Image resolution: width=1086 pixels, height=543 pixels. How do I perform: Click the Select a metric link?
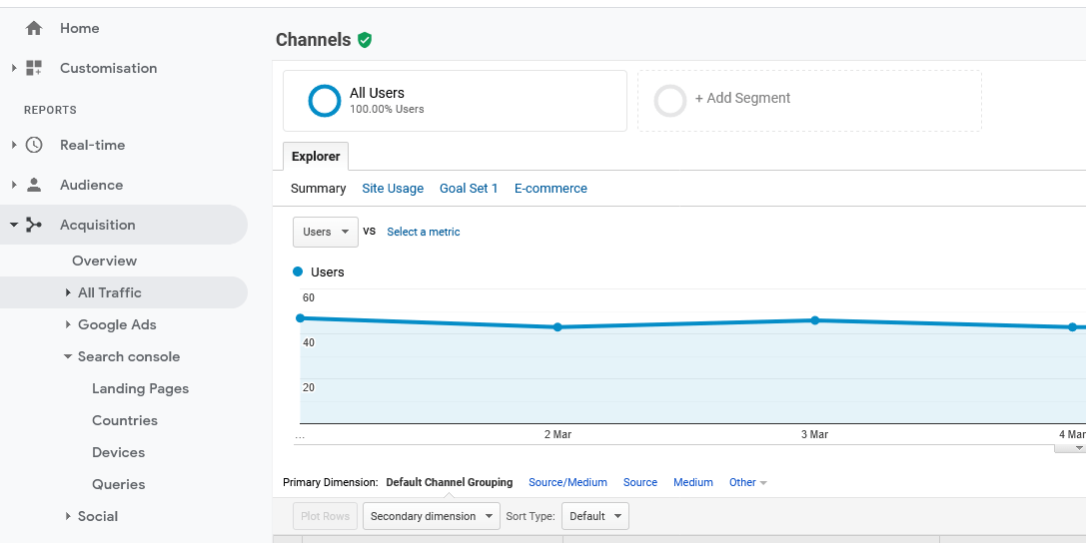tap(423, 232)
